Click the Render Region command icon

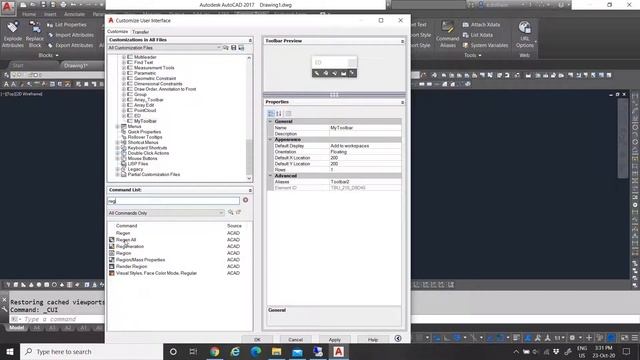click(112, 266)
